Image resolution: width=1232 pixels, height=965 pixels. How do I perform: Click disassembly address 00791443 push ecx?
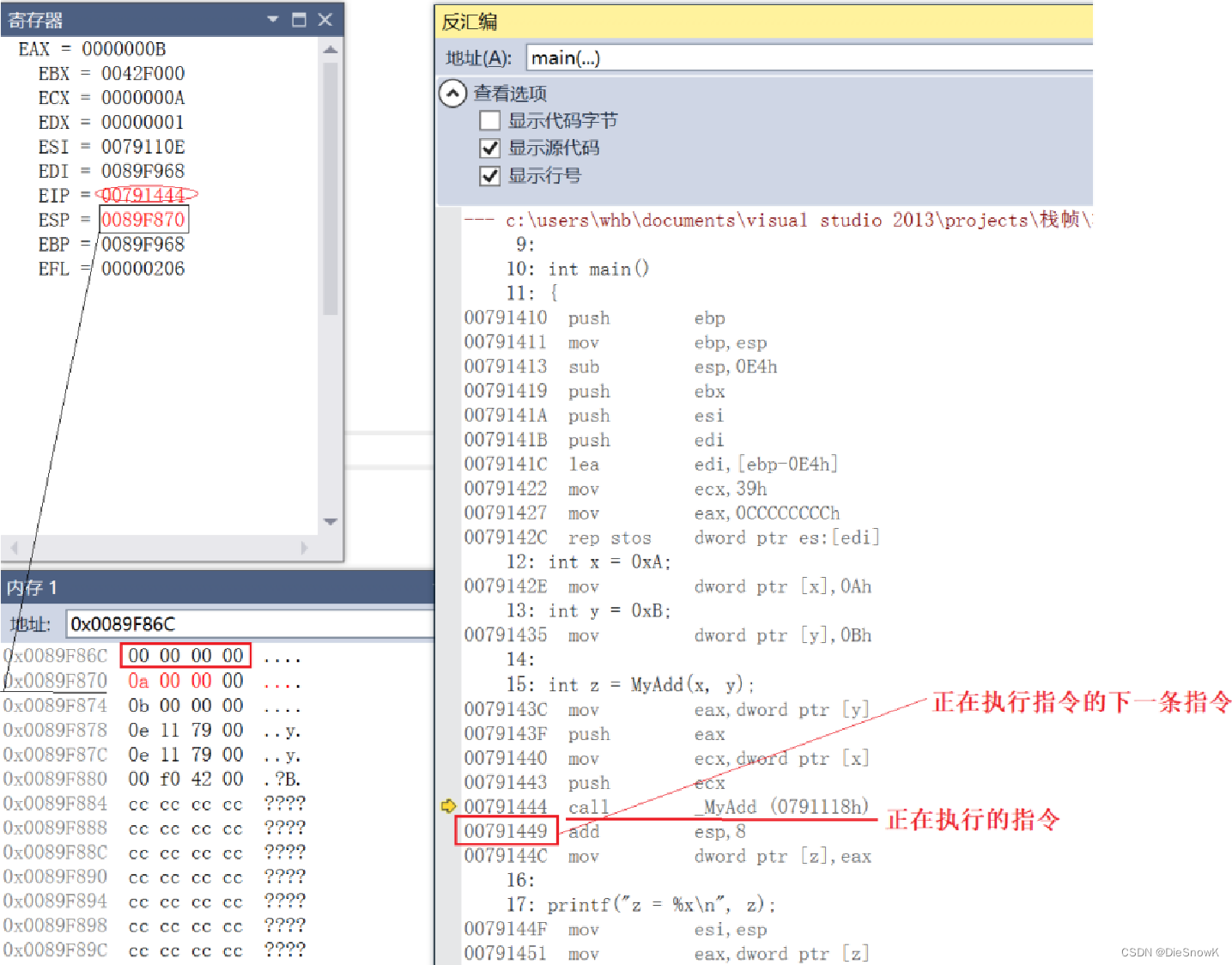[x=506, y=783]
